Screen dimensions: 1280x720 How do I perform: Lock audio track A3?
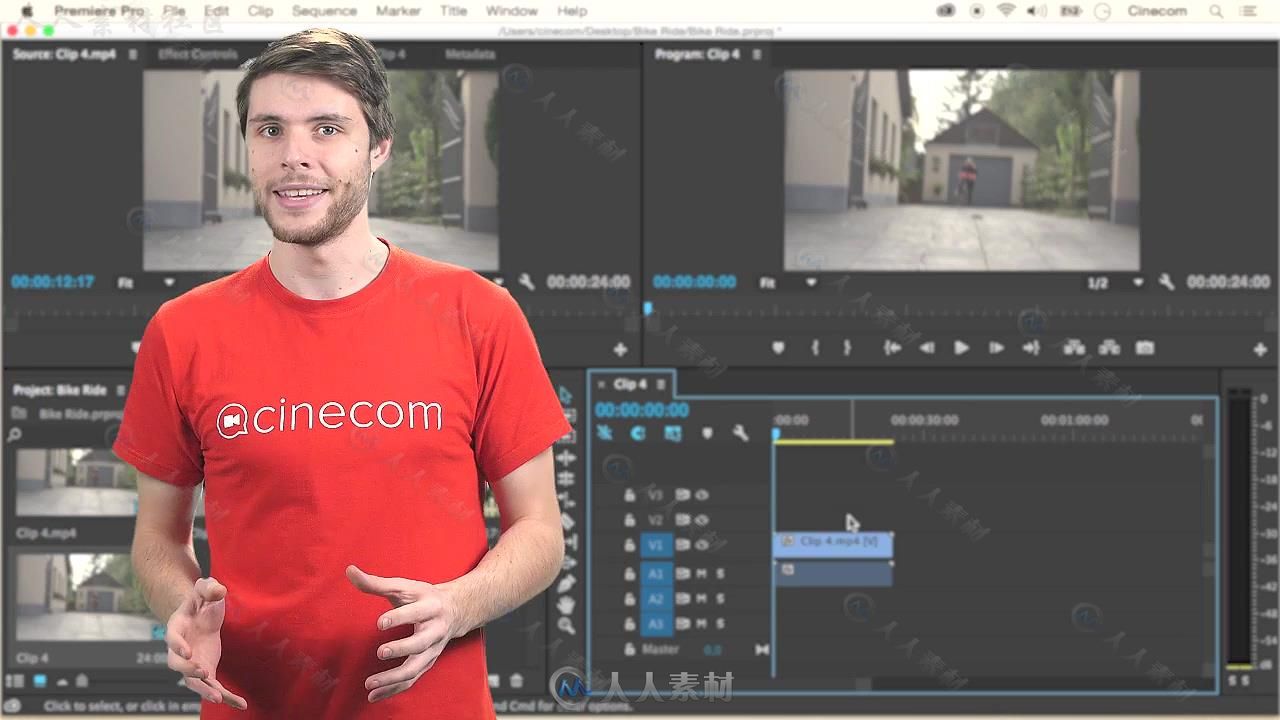[629, 624]
